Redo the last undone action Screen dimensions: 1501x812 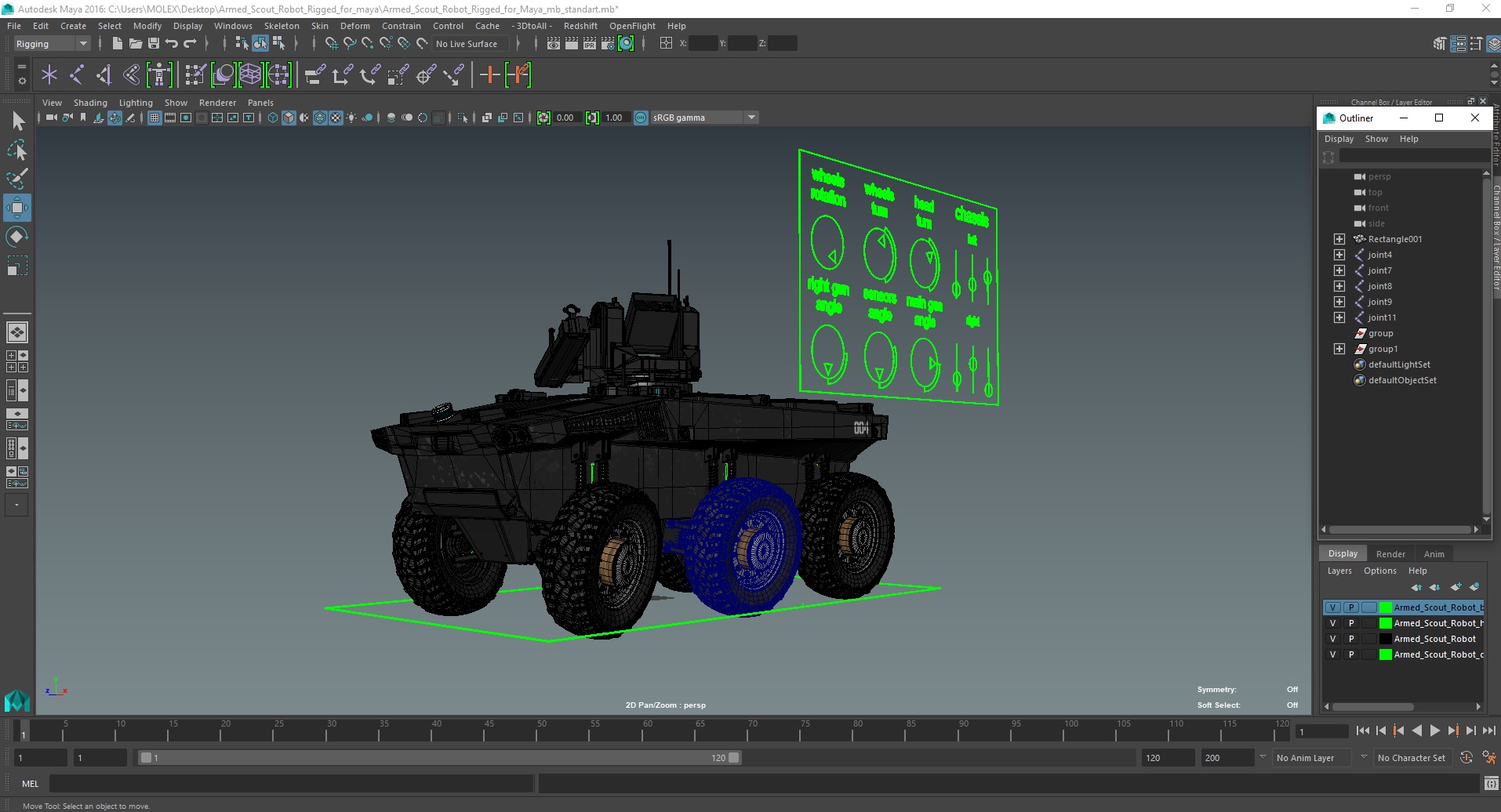point(190,44)
